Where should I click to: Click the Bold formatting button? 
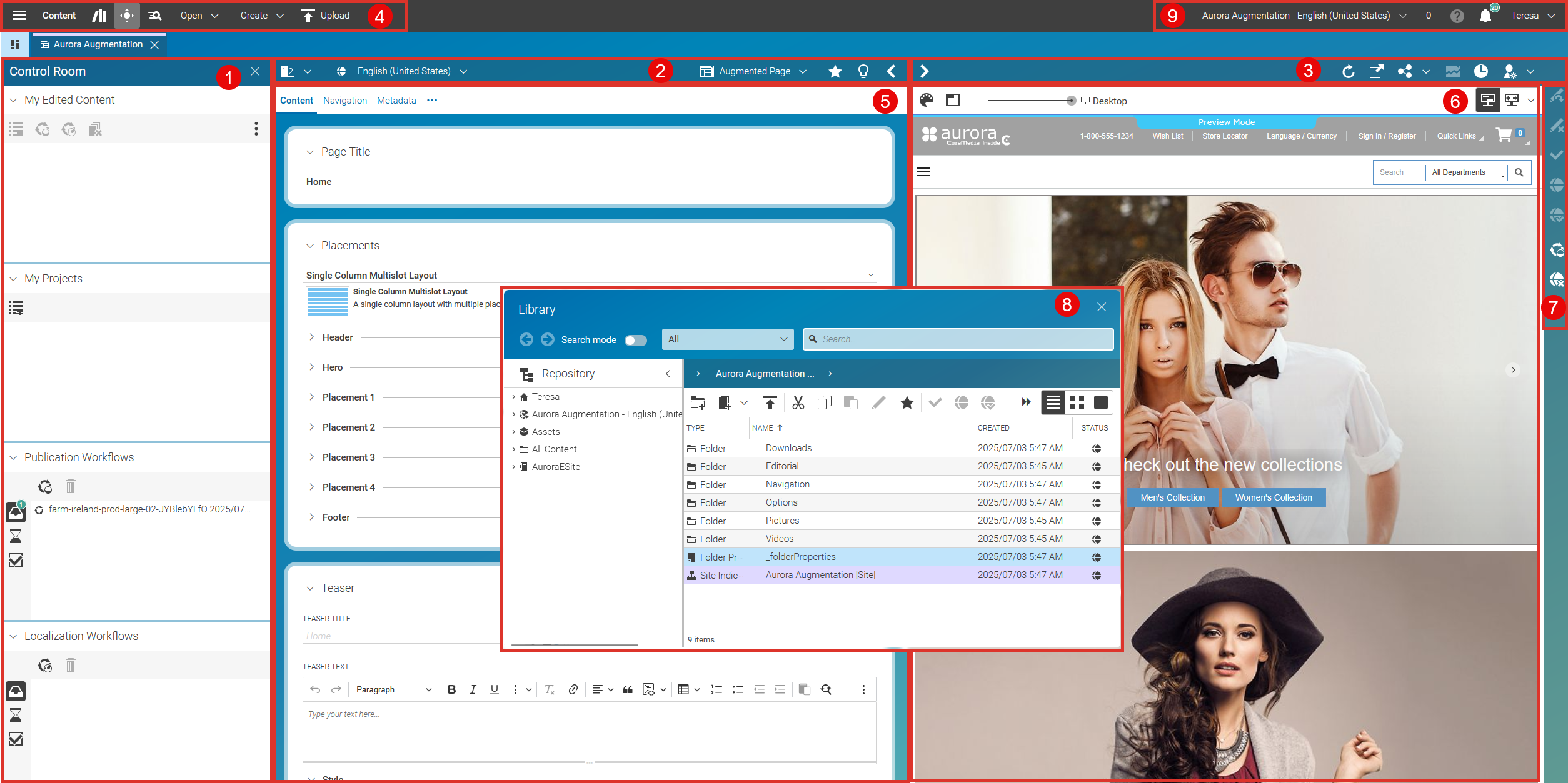(x=451, y=689)
